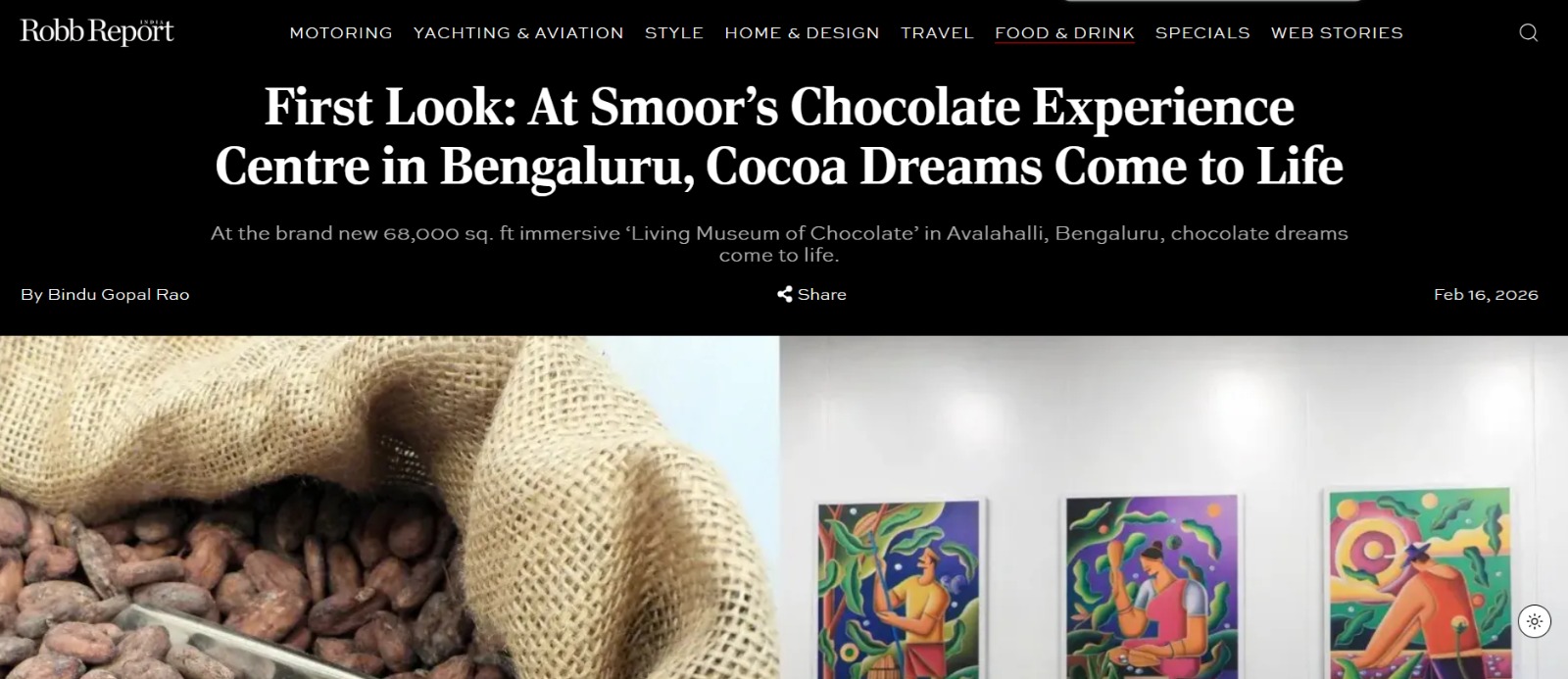
Task: Open Yachting & Aviation section
Action: click(x=518, y=33)
